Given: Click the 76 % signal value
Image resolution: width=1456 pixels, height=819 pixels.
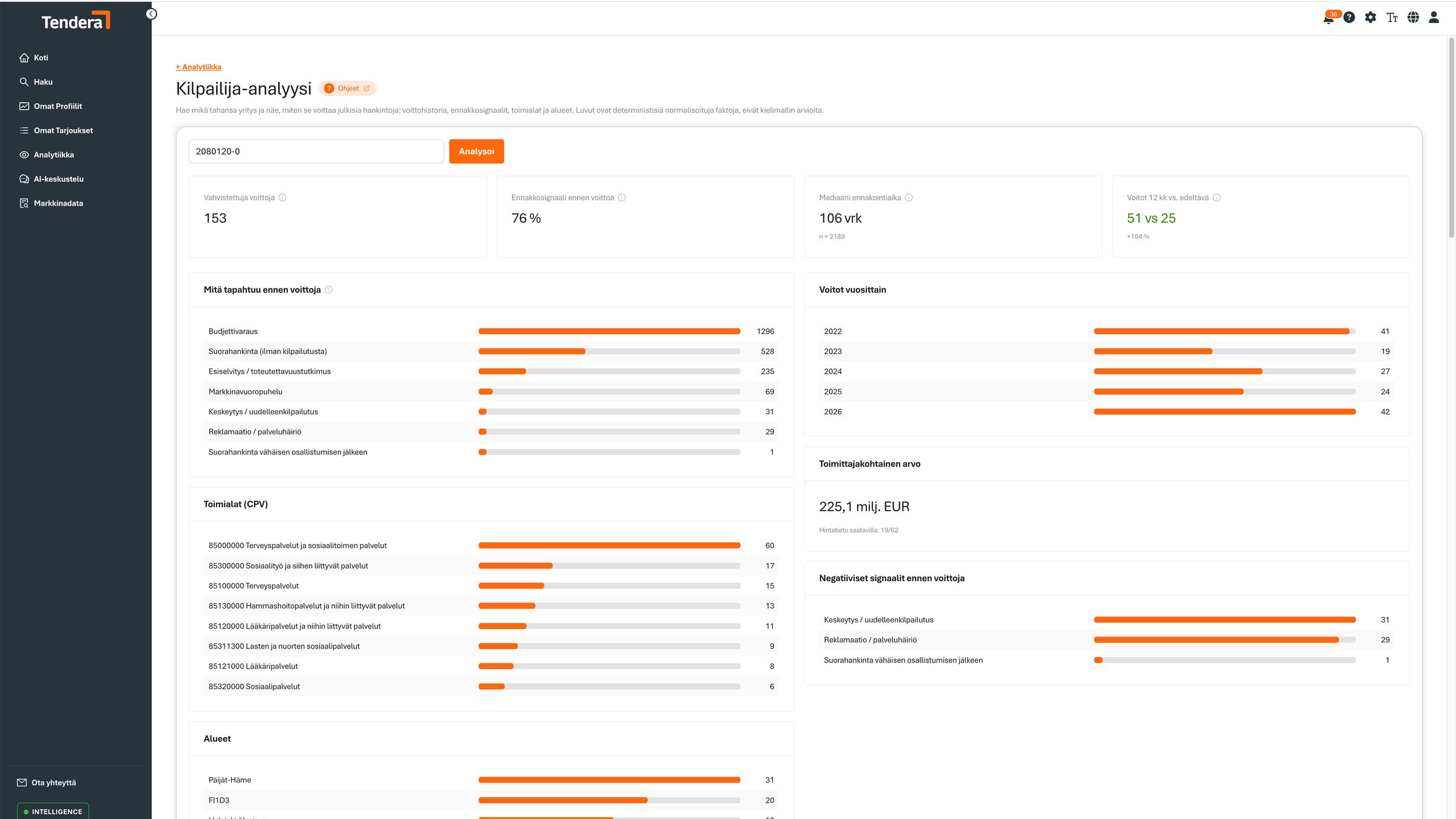Looking at the screenshot, I should pyautogui.click(x=526, y=218).
